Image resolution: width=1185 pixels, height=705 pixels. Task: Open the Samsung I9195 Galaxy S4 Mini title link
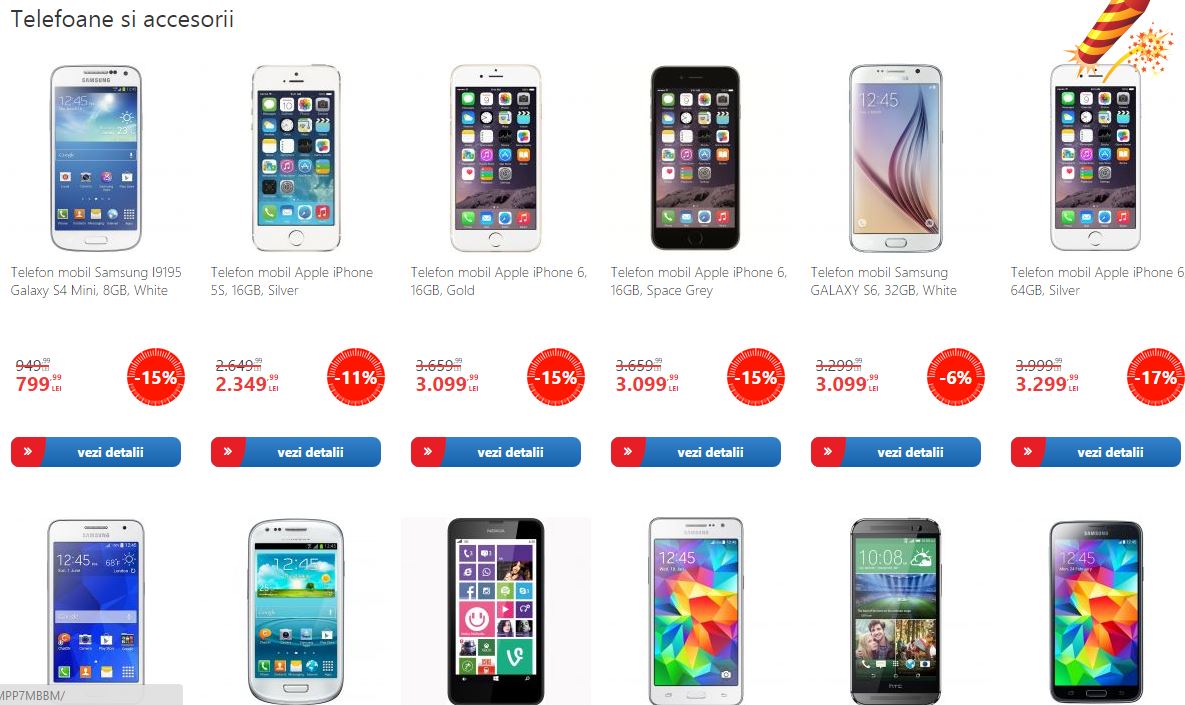(96, 281)
